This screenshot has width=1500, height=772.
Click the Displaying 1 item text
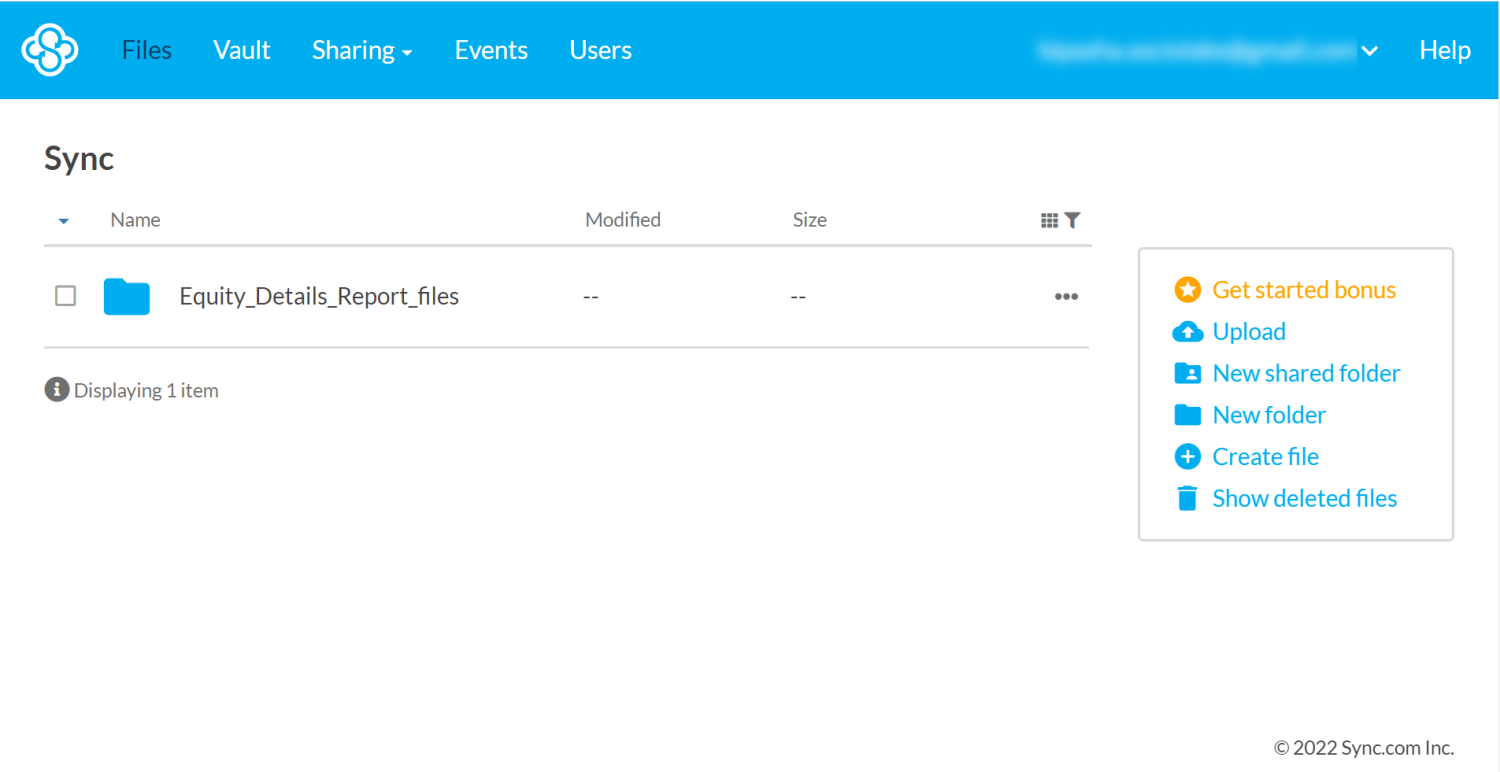146,390
